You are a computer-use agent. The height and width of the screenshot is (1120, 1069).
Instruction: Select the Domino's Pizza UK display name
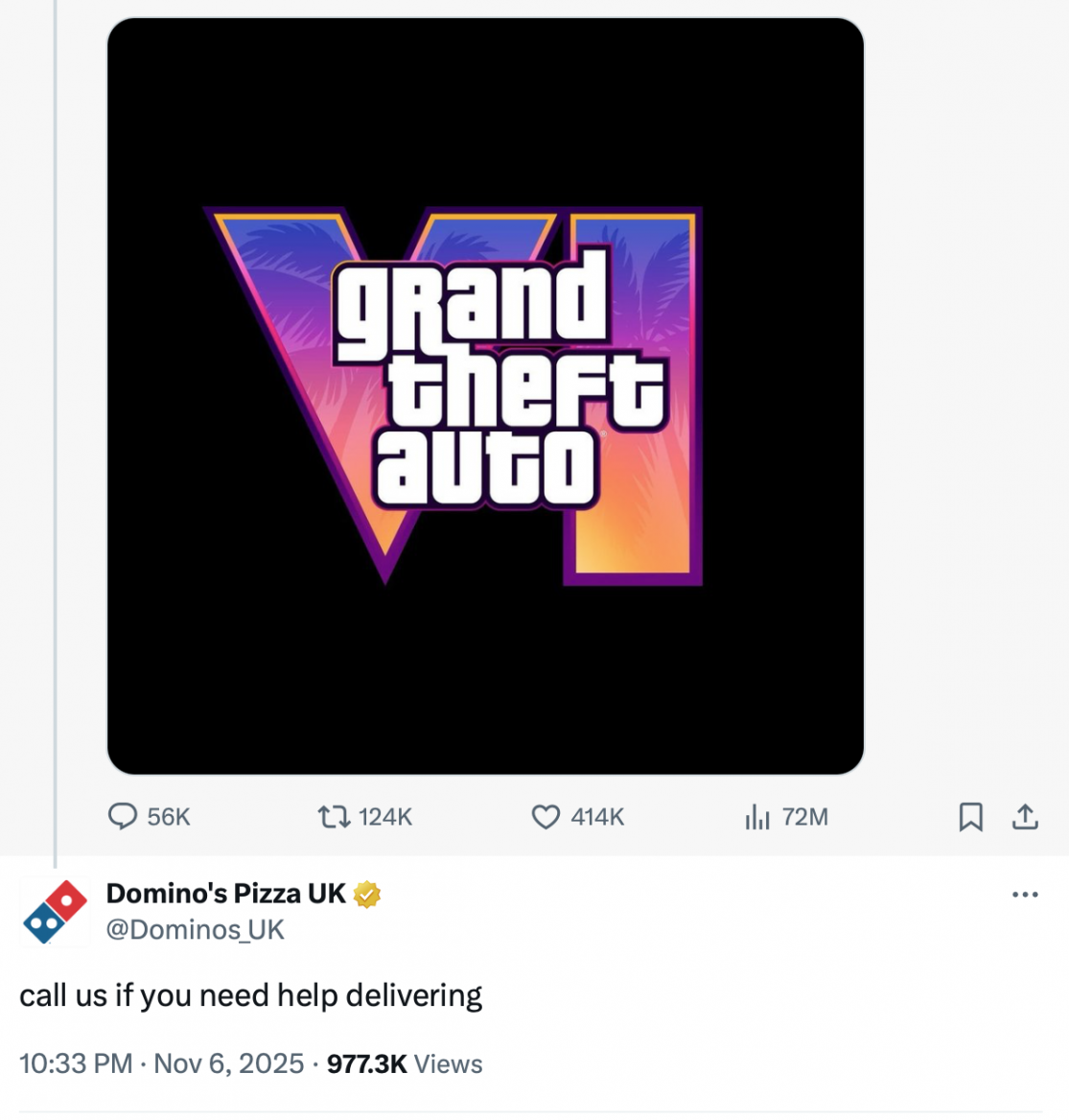tap(226, 893)
